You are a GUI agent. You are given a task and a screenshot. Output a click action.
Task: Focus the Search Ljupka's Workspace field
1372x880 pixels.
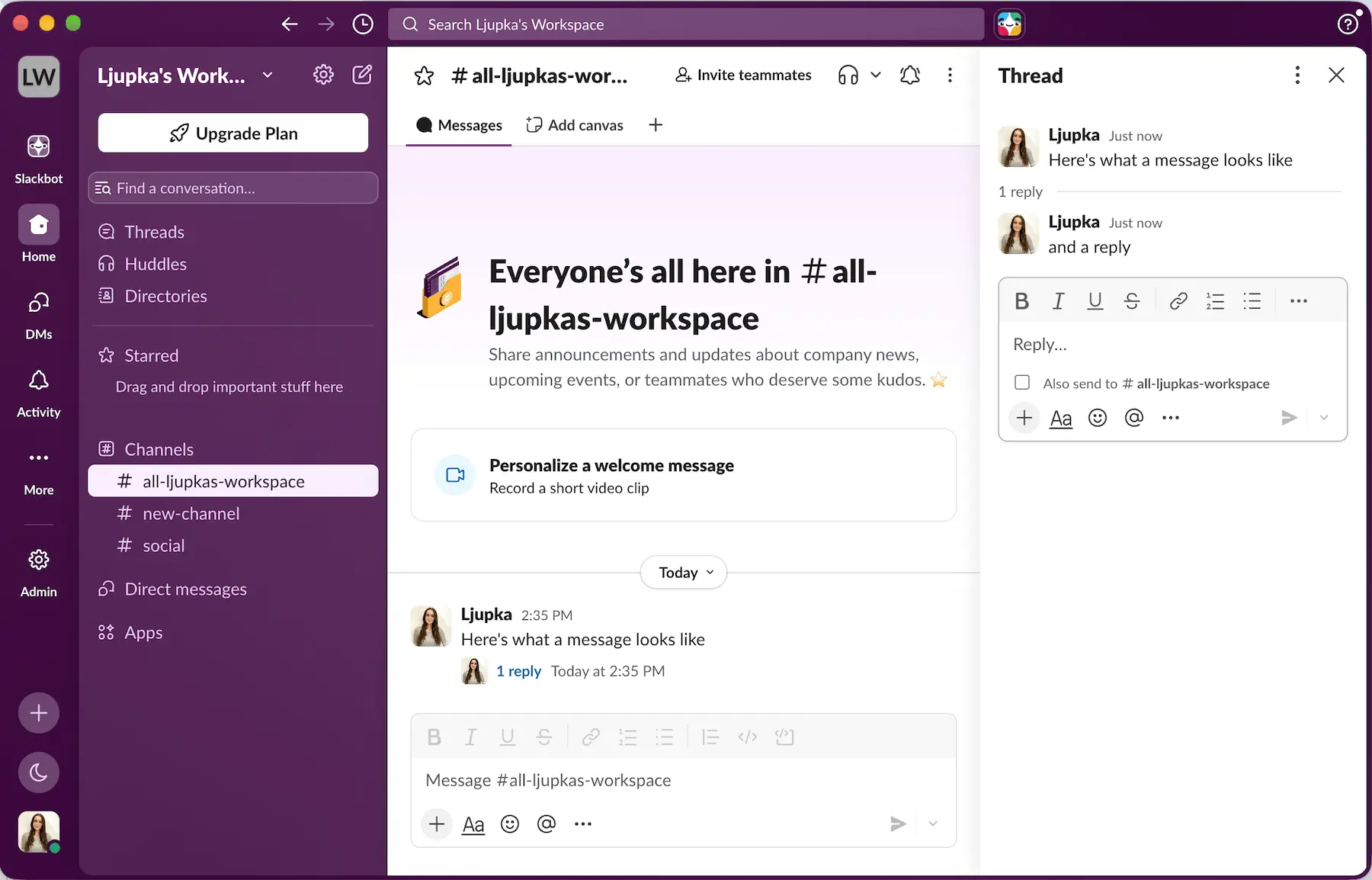pos(686,24)
